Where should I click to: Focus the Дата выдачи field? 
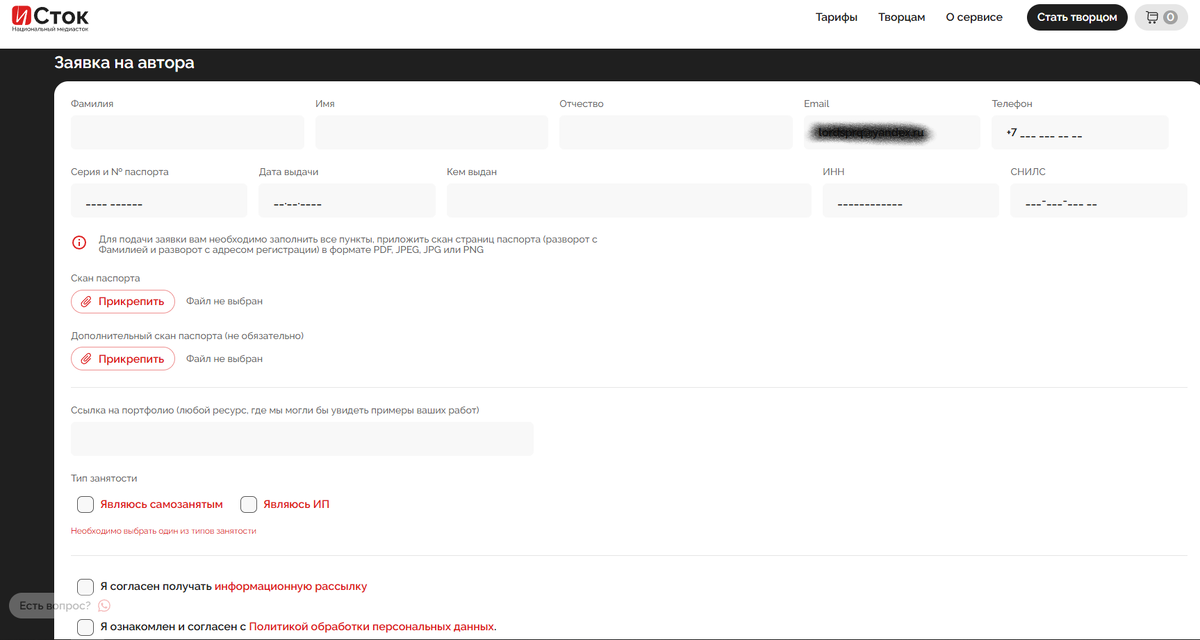point(347,201)
